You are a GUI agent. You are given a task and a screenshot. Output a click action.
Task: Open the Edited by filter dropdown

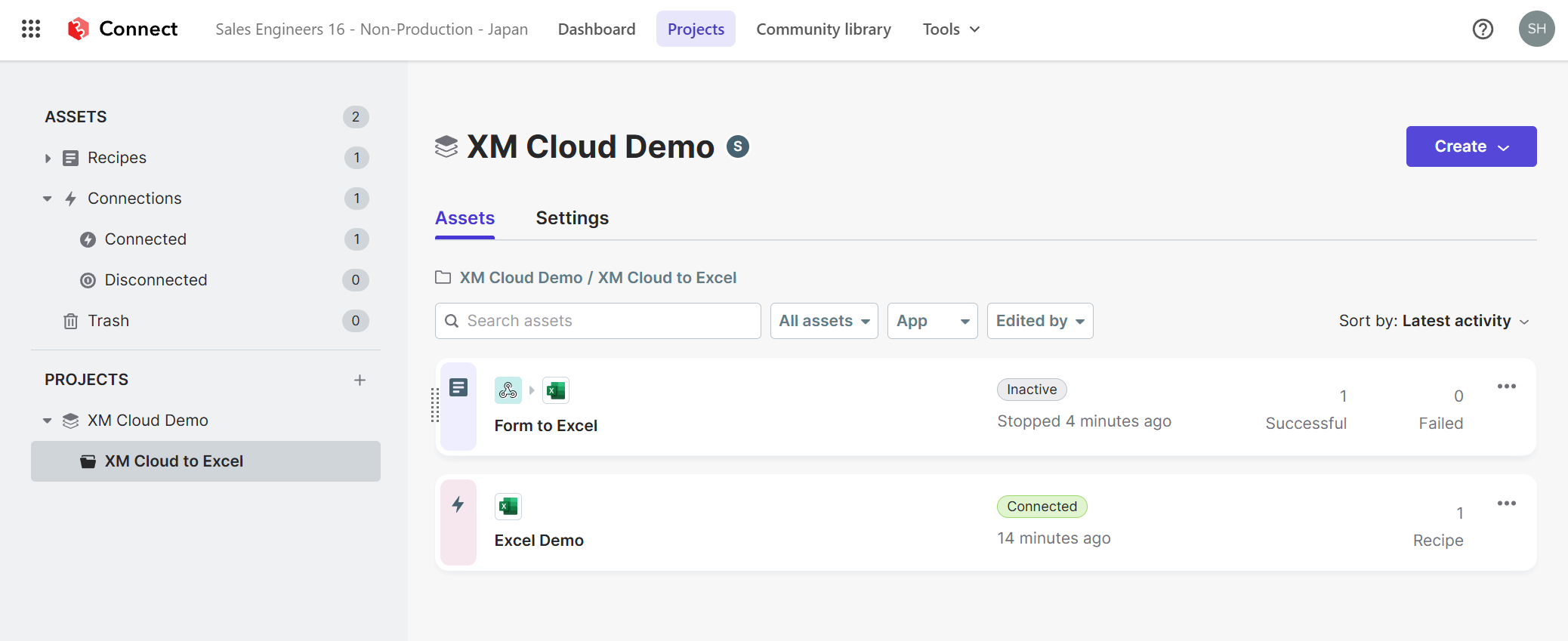tap(1040, 321)
